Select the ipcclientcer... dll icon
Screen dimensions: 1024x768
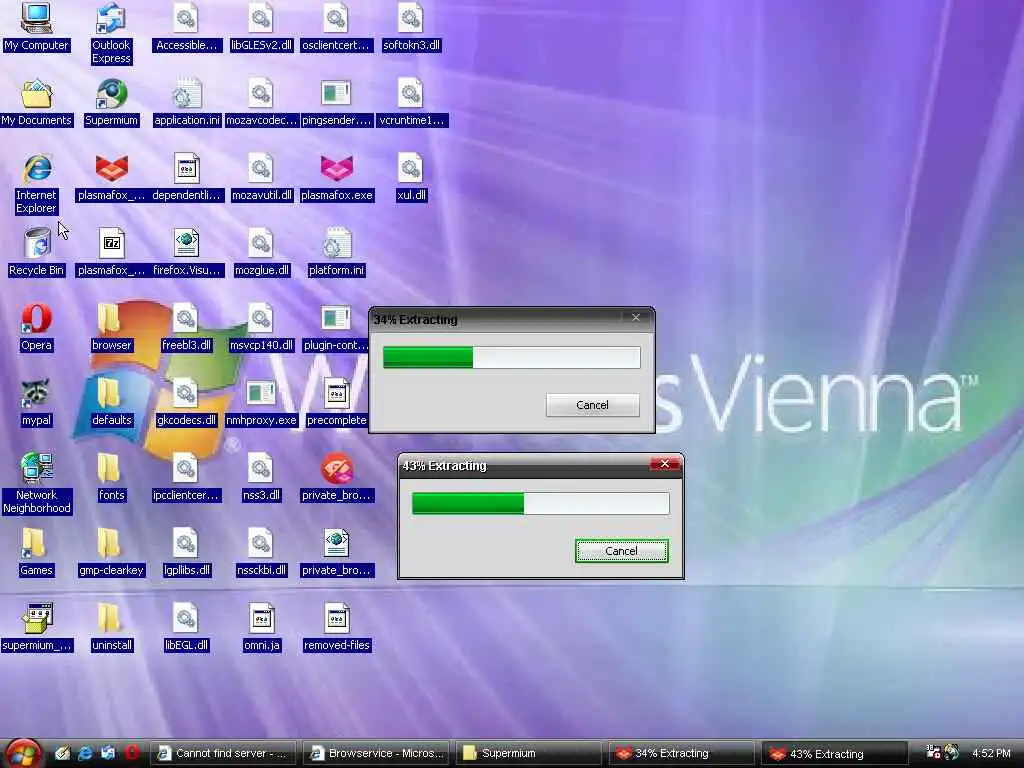(x=186, y=469)
